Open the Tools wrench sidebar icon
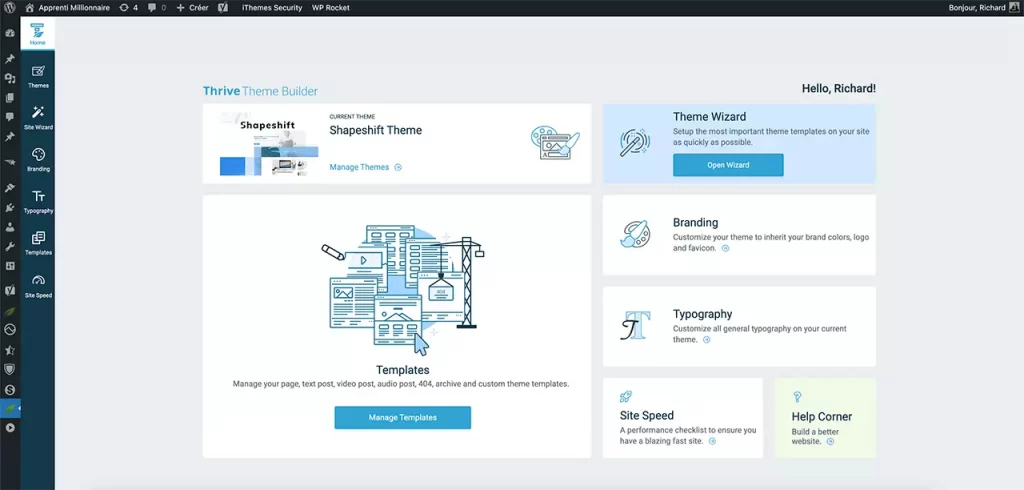The width and height of the screenshot is (1024, 490). point(10,247)
